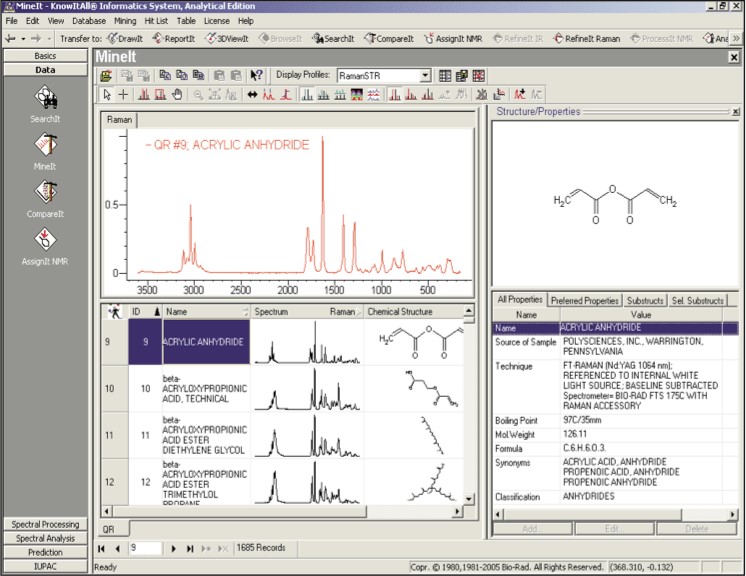Toggle the stacked spectra display mode

[x=340, y=95]
